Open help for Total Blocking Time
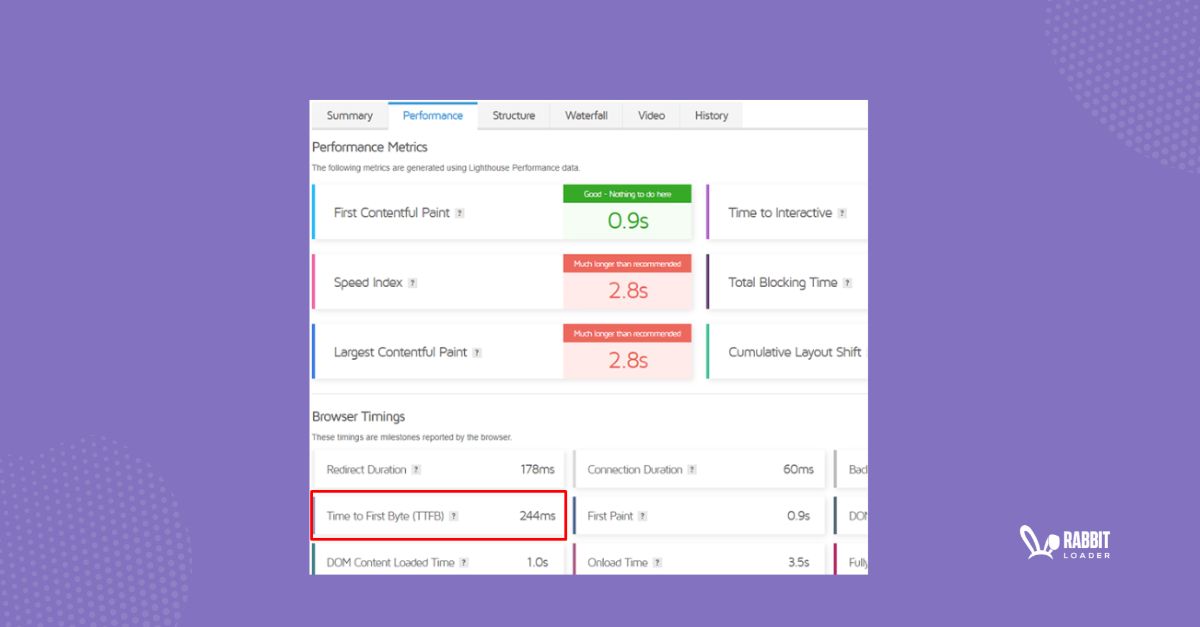This screenshot has width=1200, height=627. (847, 282)
